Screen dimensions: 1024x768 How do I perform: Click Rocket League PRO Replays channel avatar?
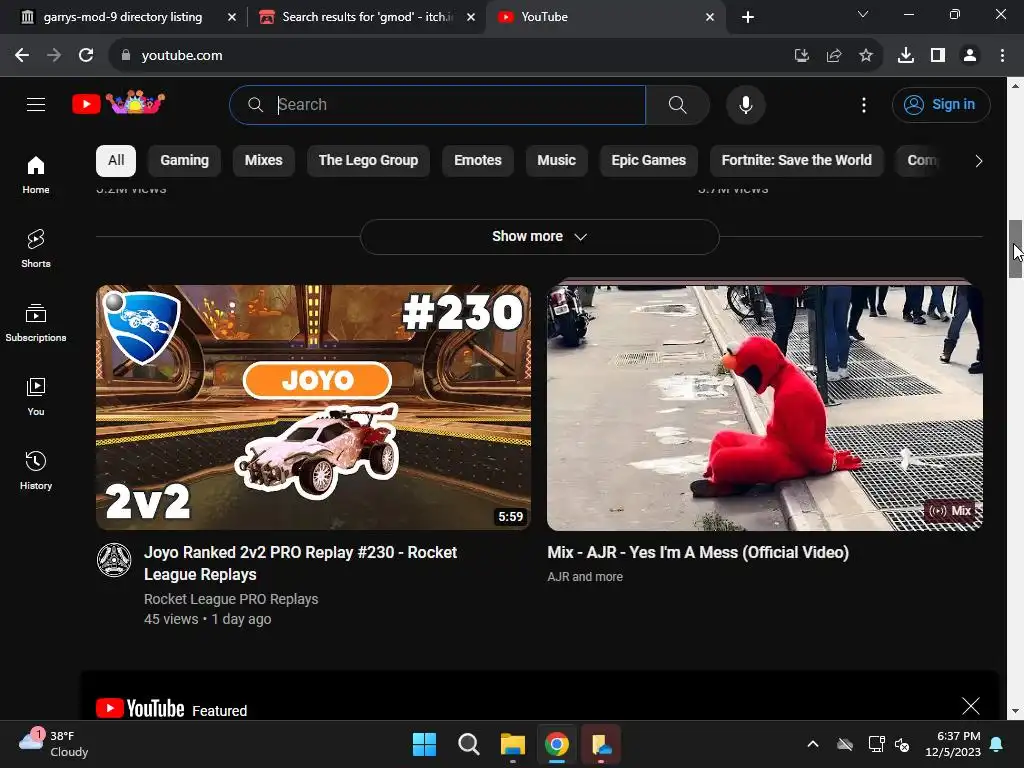114,560
